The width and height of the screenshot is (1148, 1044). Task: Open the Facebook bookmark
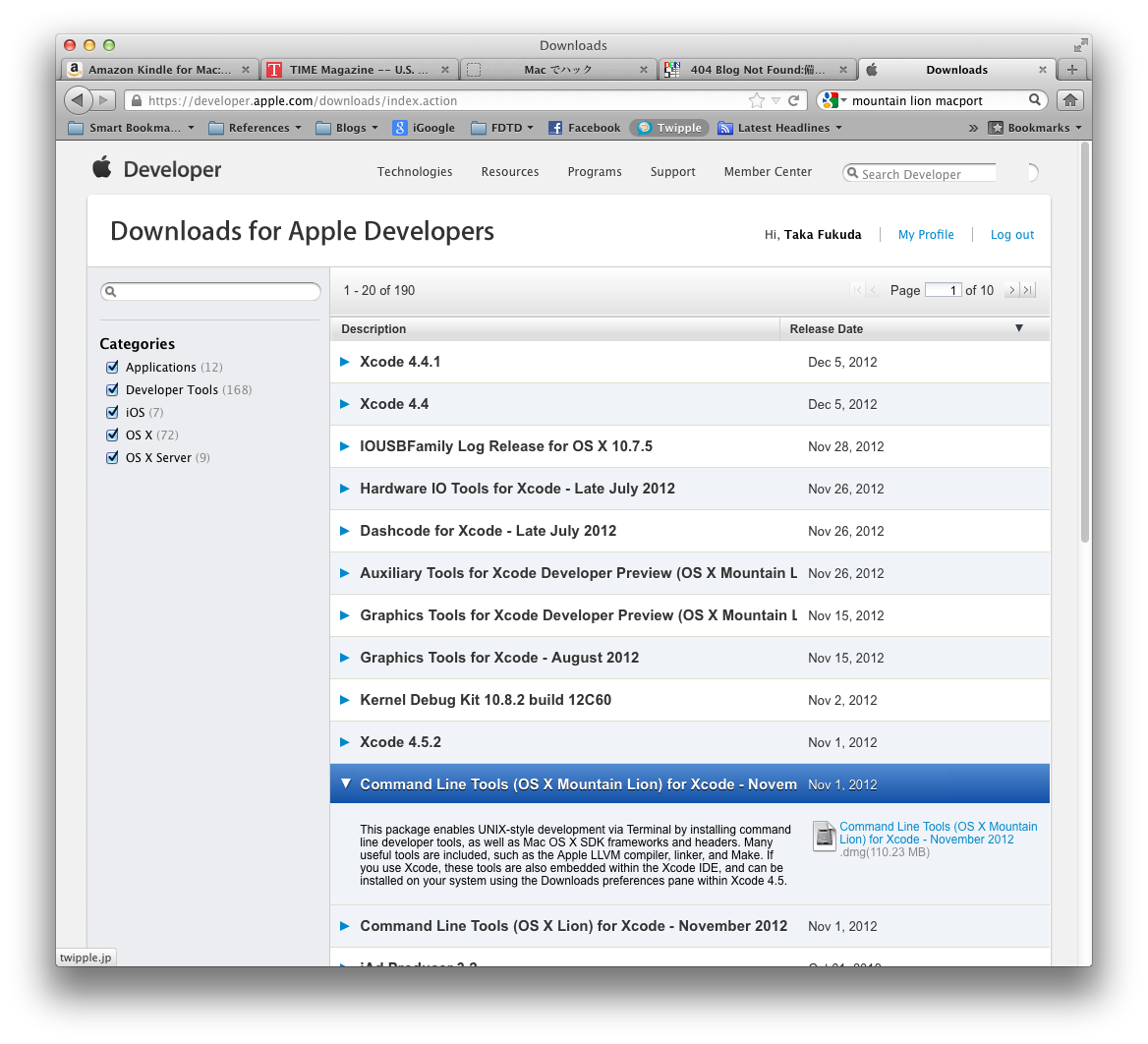[584, 128]
